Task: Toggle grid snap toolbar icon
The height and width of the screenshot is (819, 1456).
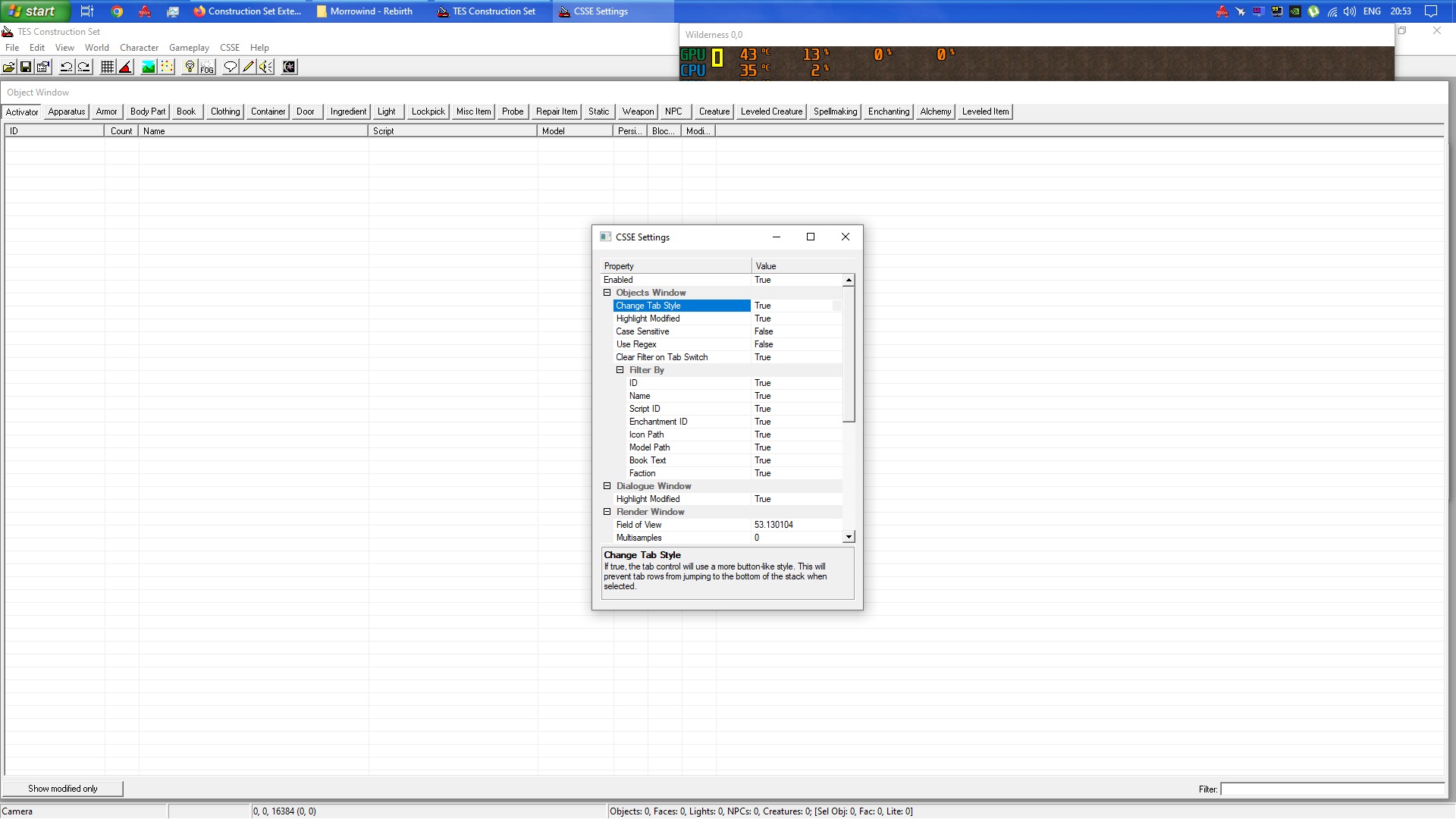Action: coord(108,67)
